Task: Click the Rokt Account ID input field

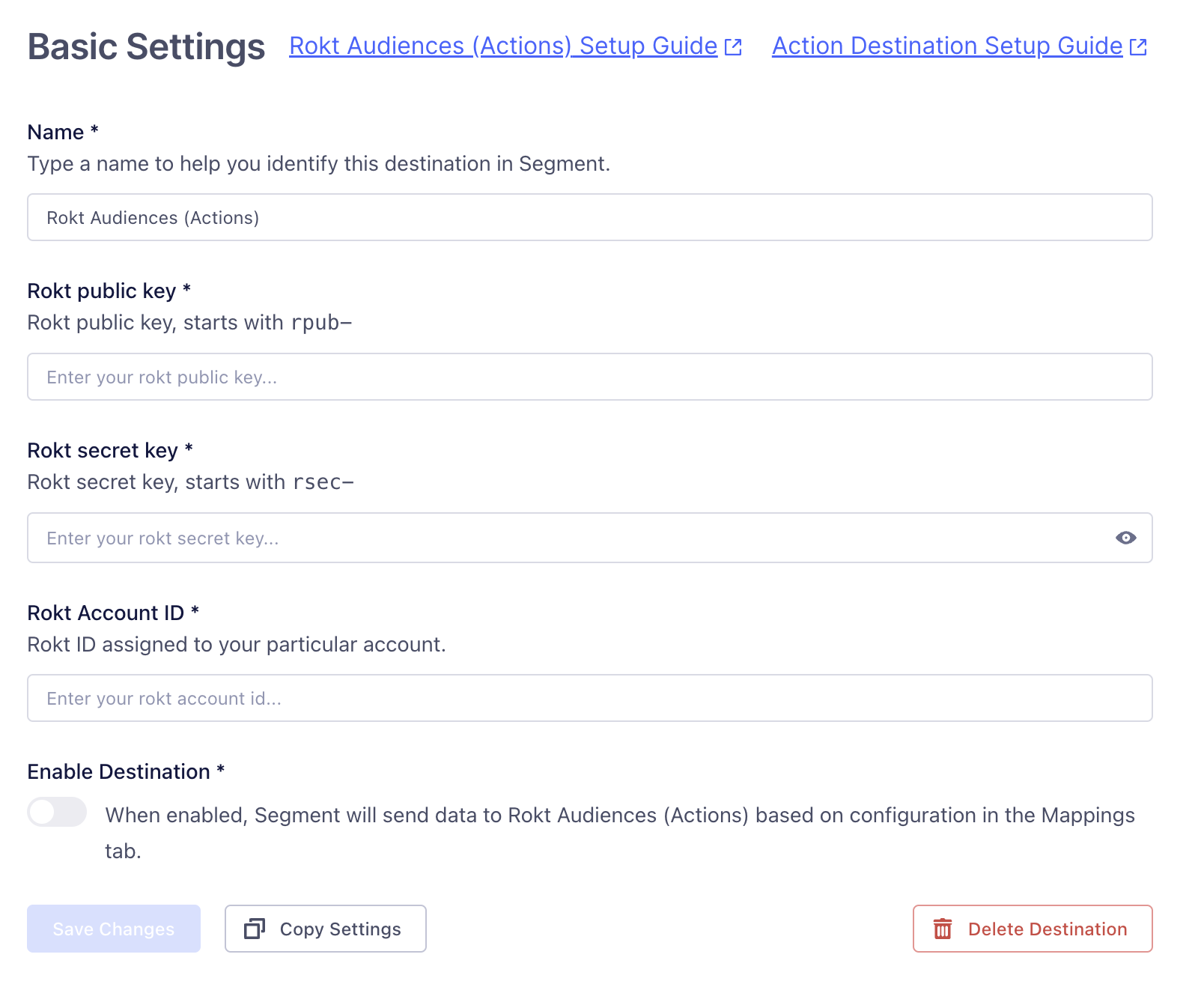Action: click(x=590, y=698)
